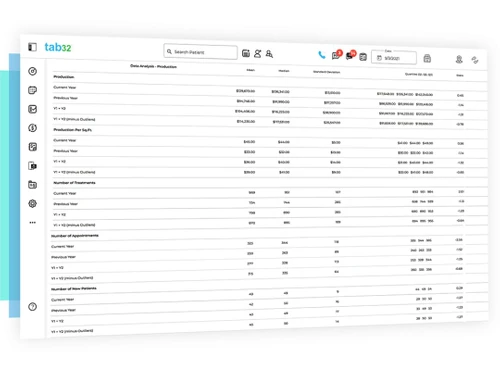The height and width of the screenshot is (375, 500).
Task: Click Previous Year under Number of Appointments
Action: (63, 257)
